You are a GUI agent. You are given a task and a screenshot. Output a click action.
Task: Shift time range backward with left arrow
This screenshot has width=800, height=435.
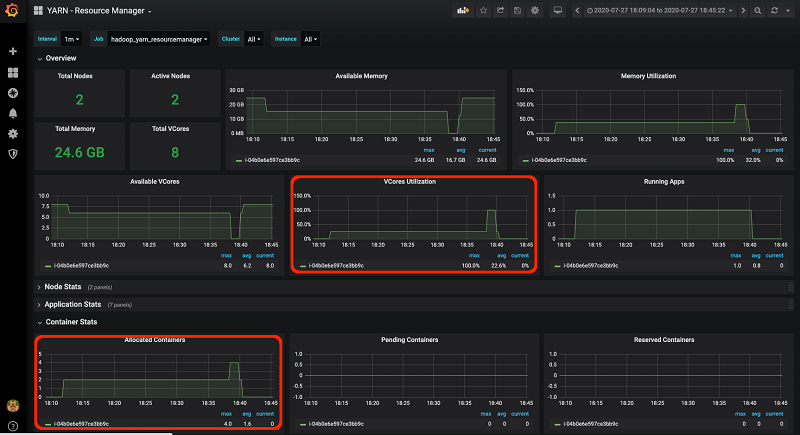click(x=577, y=10)
